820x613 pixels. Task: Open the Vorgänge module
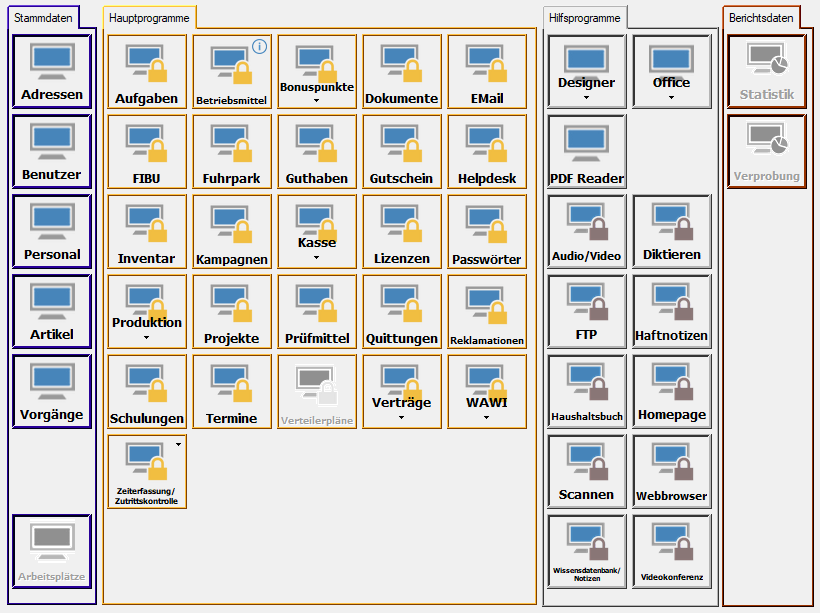coord(52,392)
